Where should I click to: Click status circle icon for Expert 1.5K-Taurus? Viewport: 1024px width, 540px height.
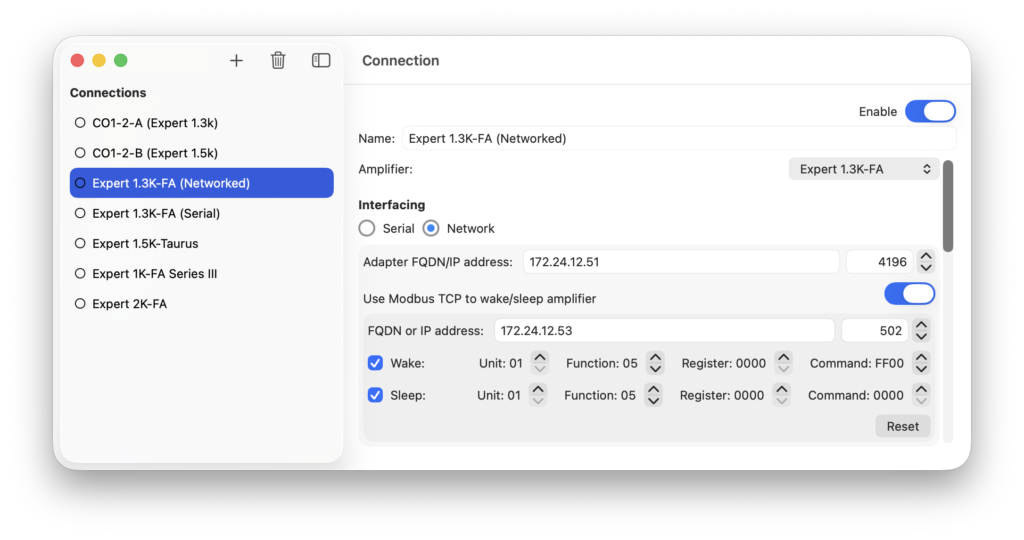(x=80, y=243)
